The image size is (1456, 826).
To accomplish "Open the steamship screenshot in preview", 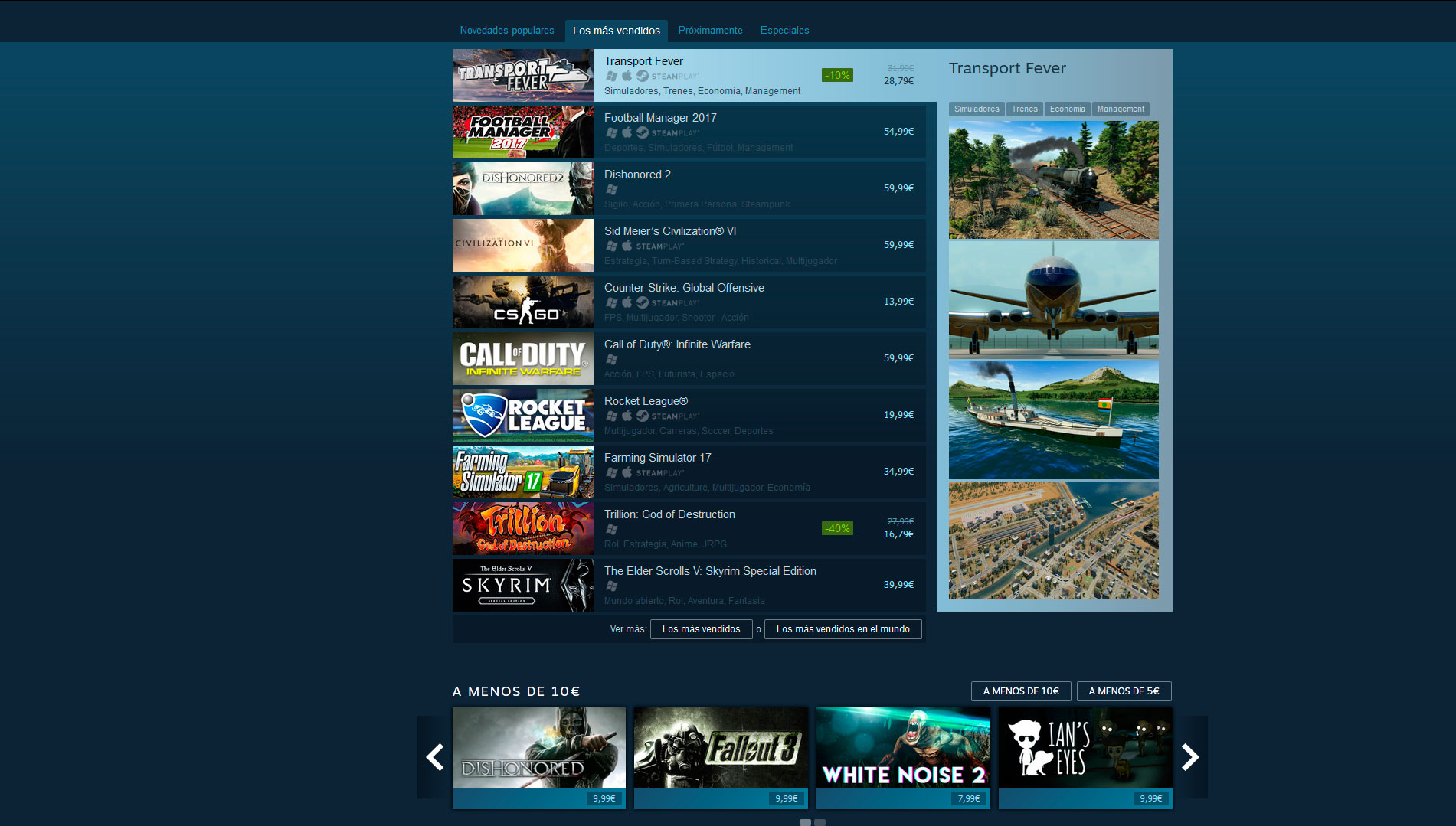I will pos(1053,420).
